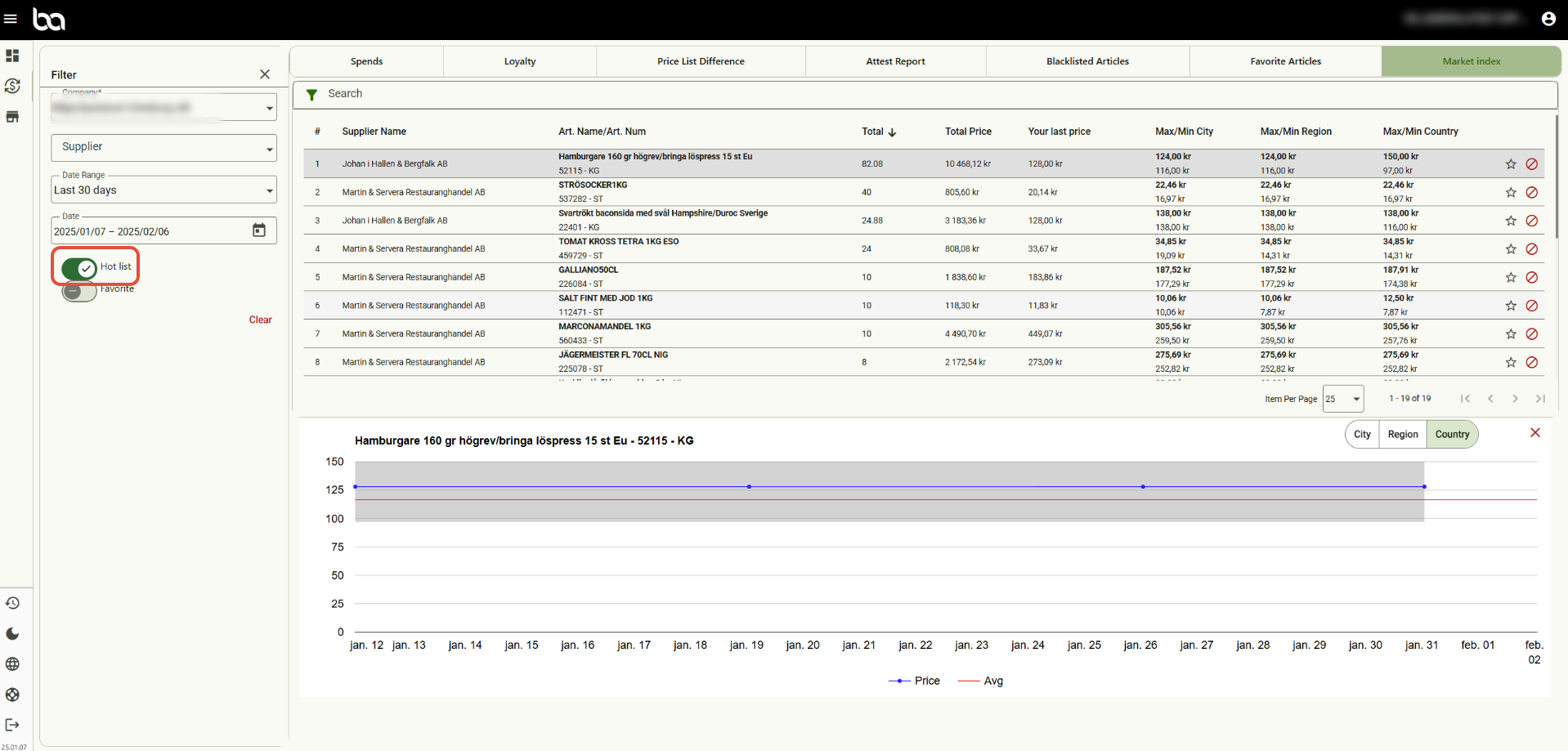Select the City chart view option
This screenshot has height=751, width=1568.
coord(1362,435)
